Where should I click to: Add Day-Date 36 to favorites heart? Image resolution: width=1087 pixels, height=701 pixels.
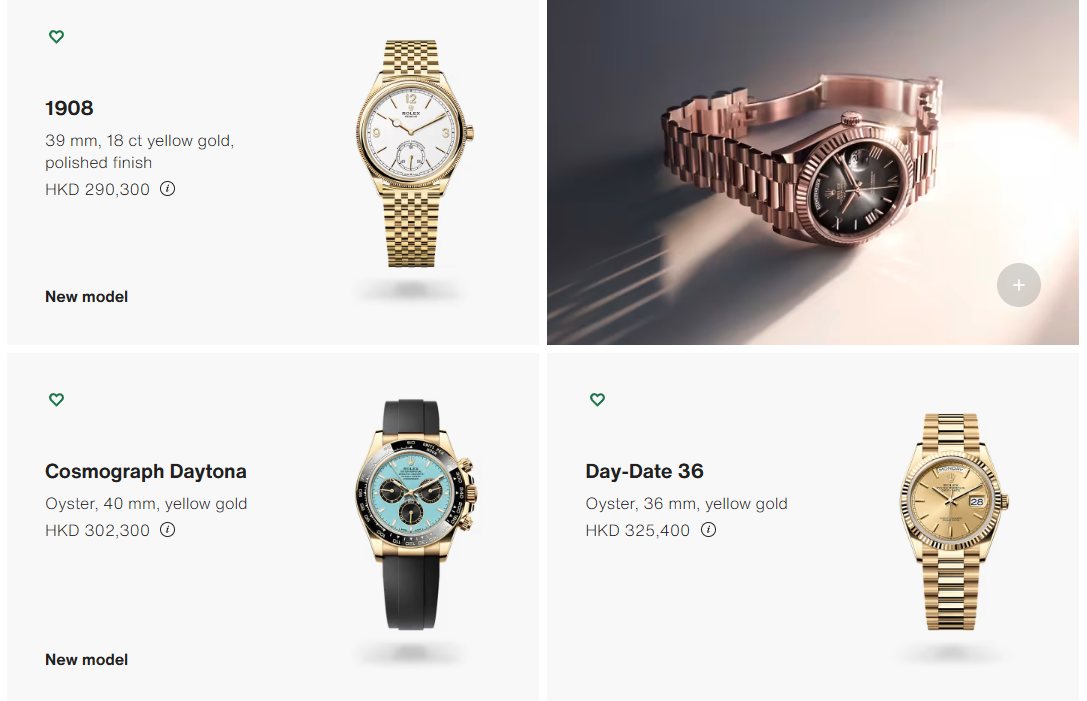598,399
